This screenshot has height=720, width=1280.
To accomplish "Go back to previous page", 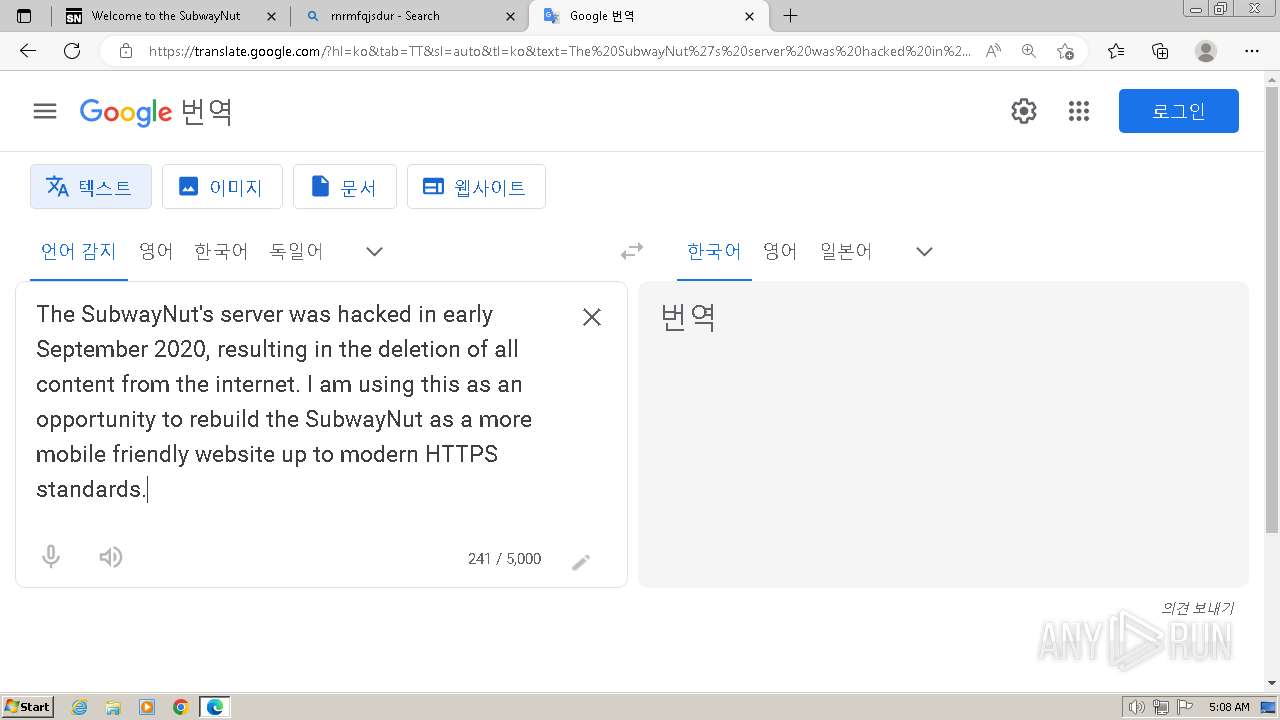I will click(x=28, y=51).
